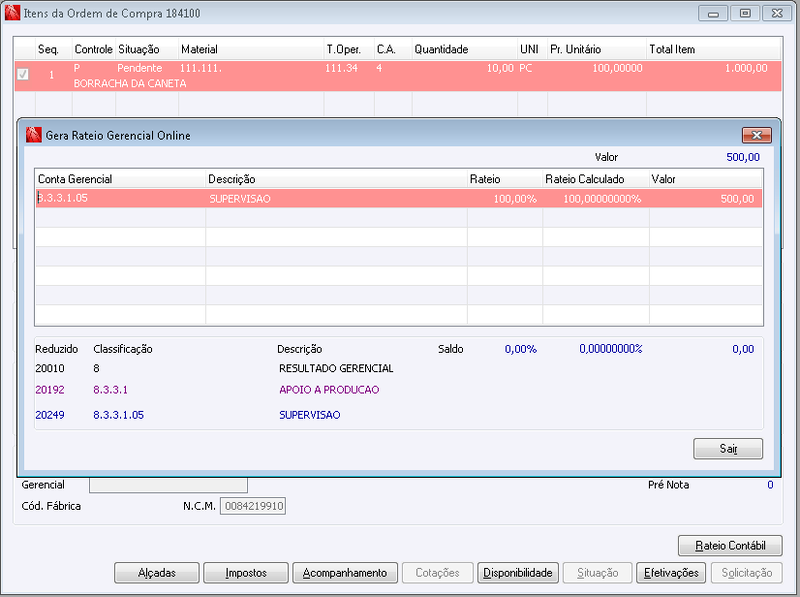
Task: Click BORRACHA DA CANETA material description
Action: pyautogui.click(x=130, y=84)
